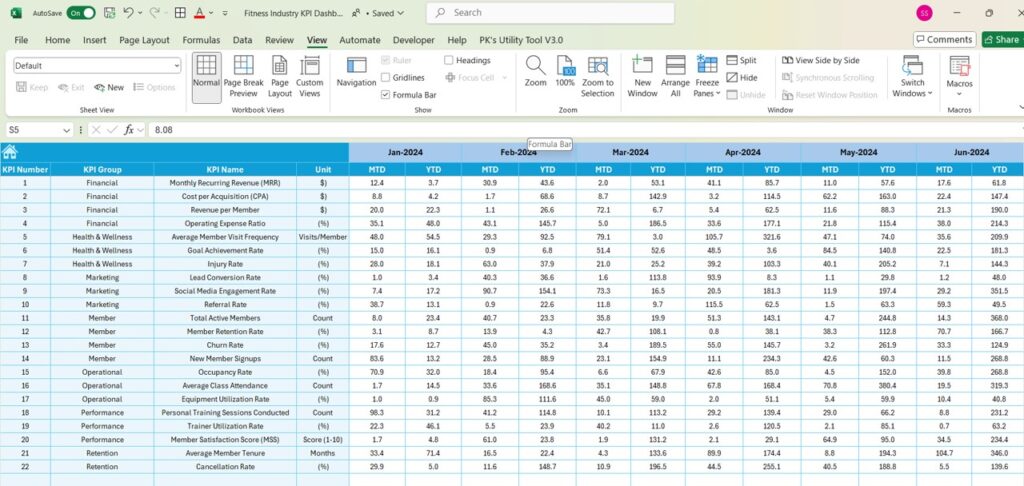Click the Insert Function fx icon
Screen dimensions: 1024x486
pos(129,130)
